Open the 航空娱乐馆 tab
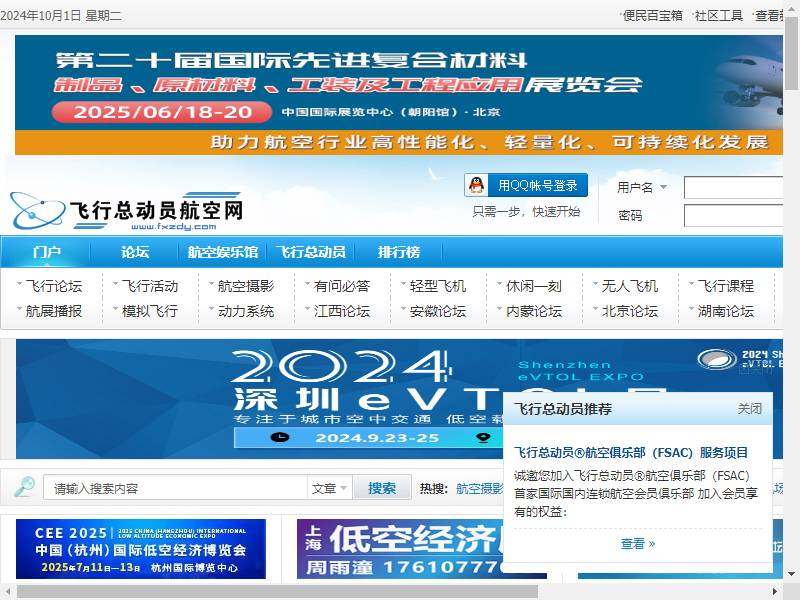Image resolution: width=800 pixels, height=600 pixels. pyautogui.click(x=222, y=252)
